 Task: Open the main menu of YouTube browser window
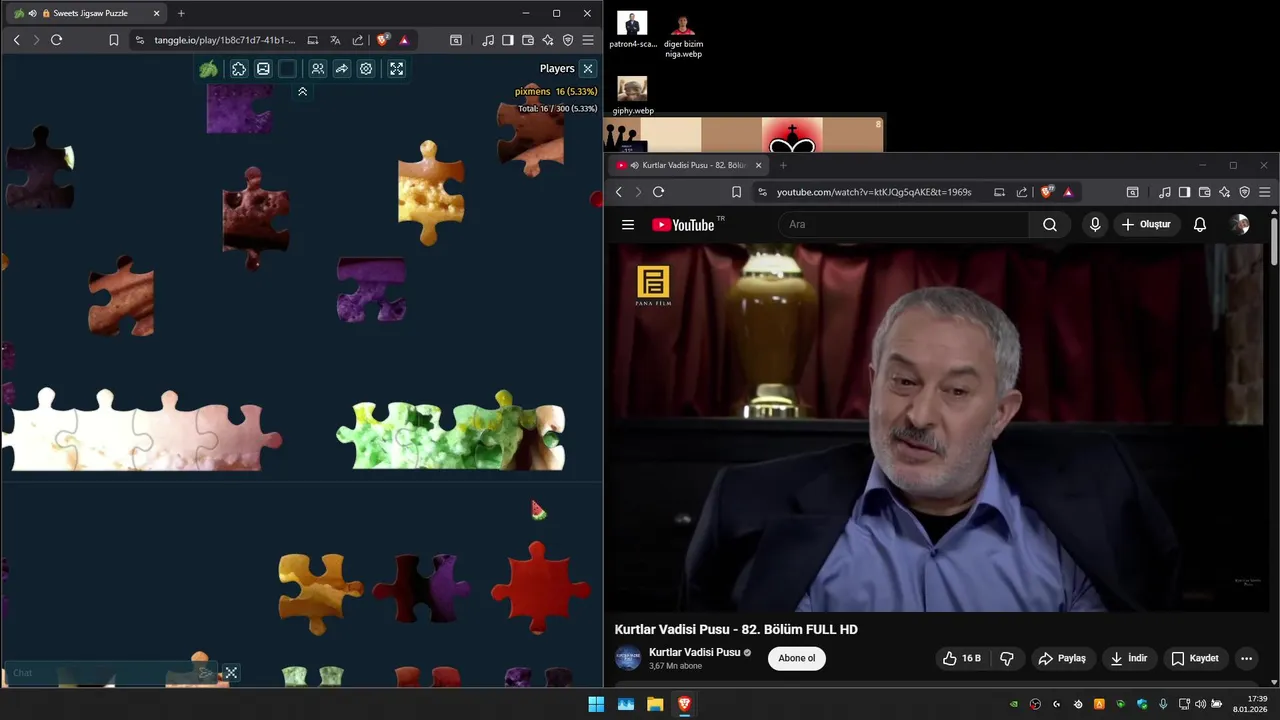click(x=1264, y=192)
